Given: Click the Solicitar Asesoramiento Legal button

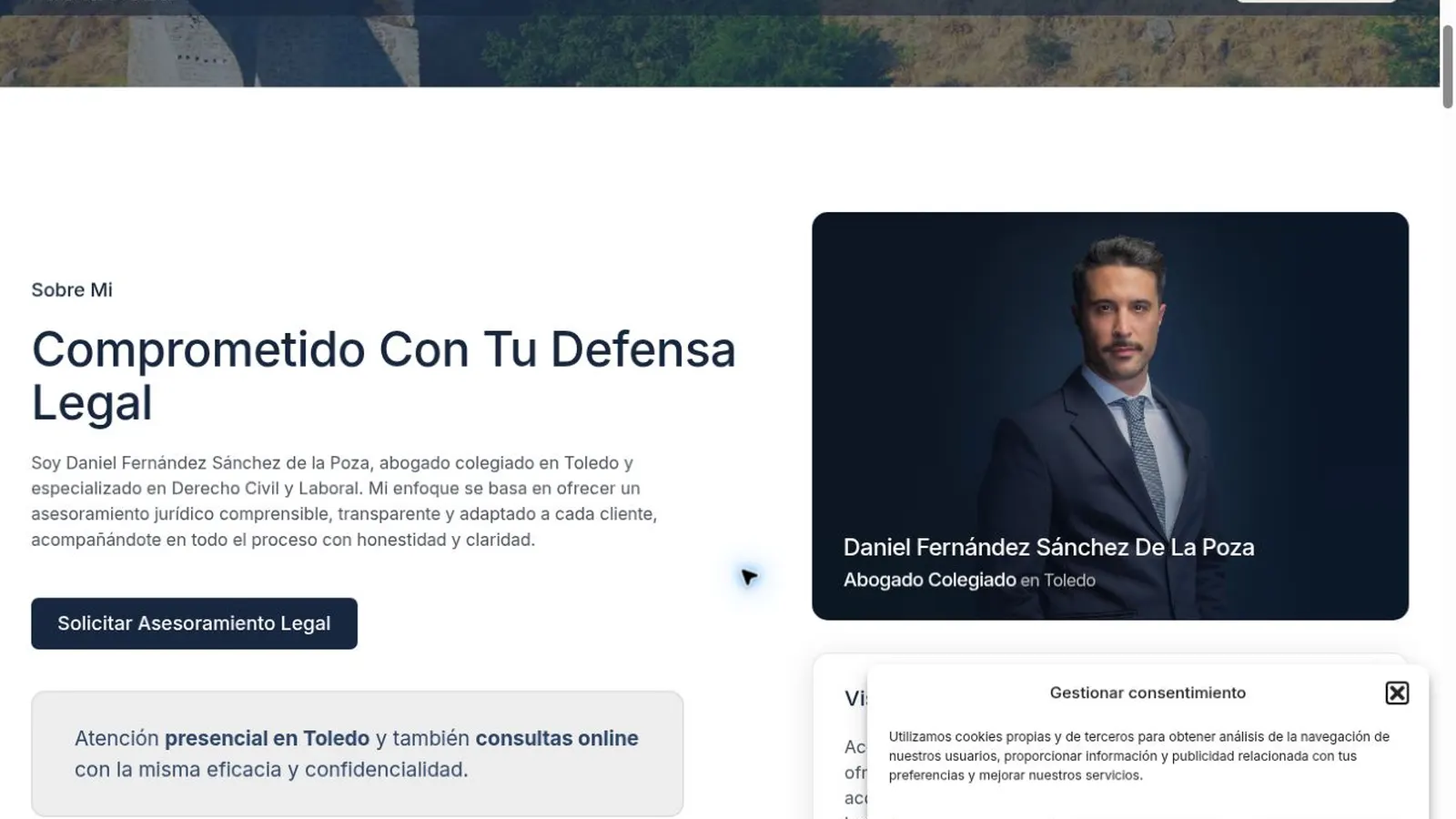Looking at the screenshot, I should point(194,623).
